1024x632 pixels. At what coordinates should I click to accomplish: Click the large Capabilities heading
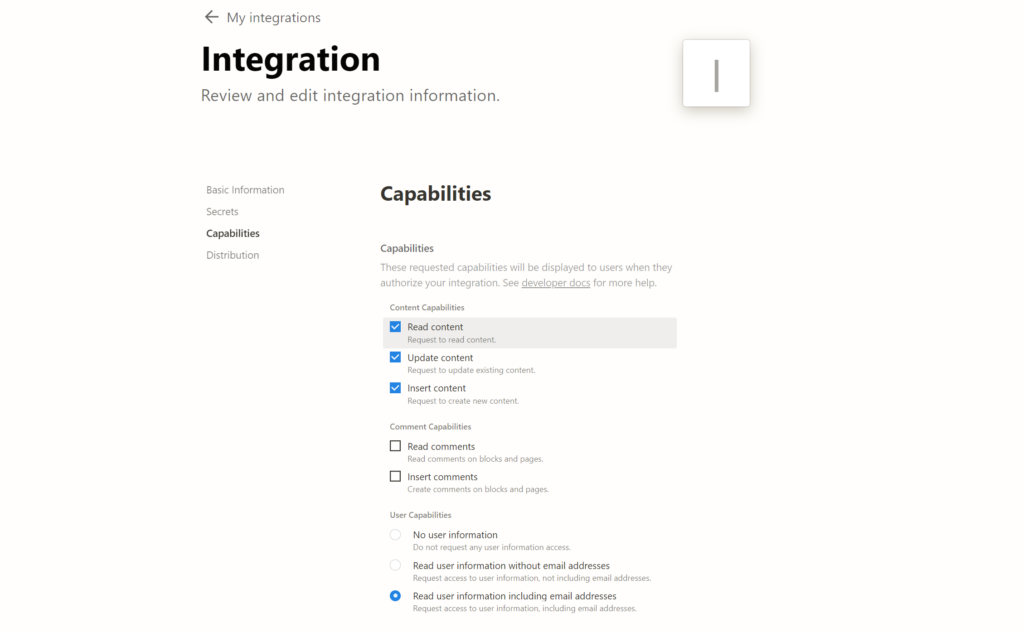(436, 194)
